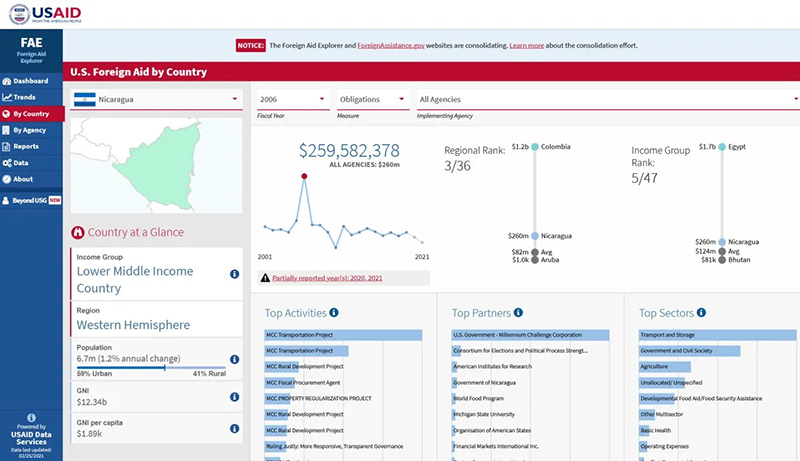Go to By Agency section
The height and width of the screenshot is (461, 800).
(29, 130)
